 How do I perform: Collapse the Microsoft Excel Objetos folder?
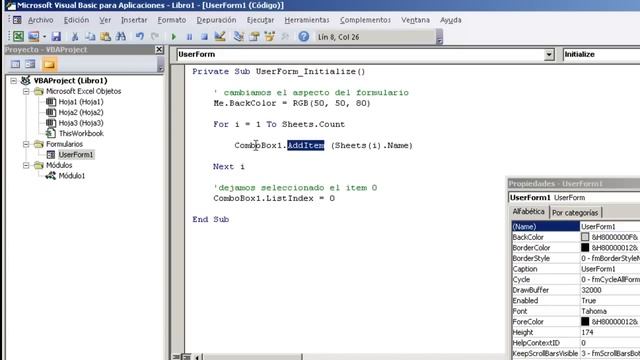click(26, 91)
